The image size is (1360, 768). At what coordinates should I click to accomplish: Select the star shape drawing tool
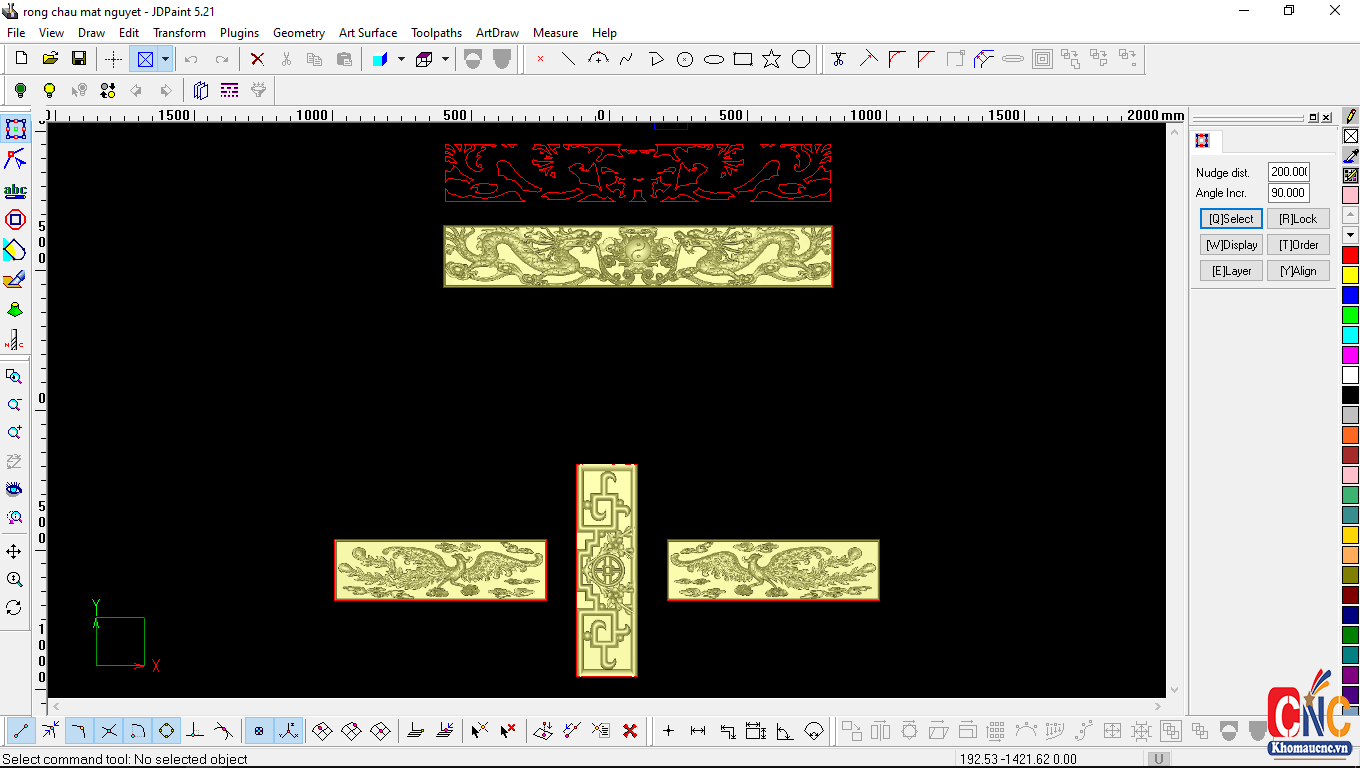click(x=771, y=59)
